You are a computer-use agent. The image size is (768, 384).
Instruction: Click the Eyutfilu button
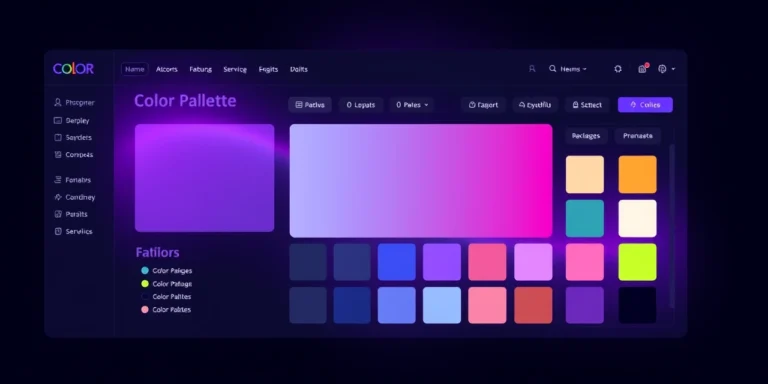tap(535, 105)
